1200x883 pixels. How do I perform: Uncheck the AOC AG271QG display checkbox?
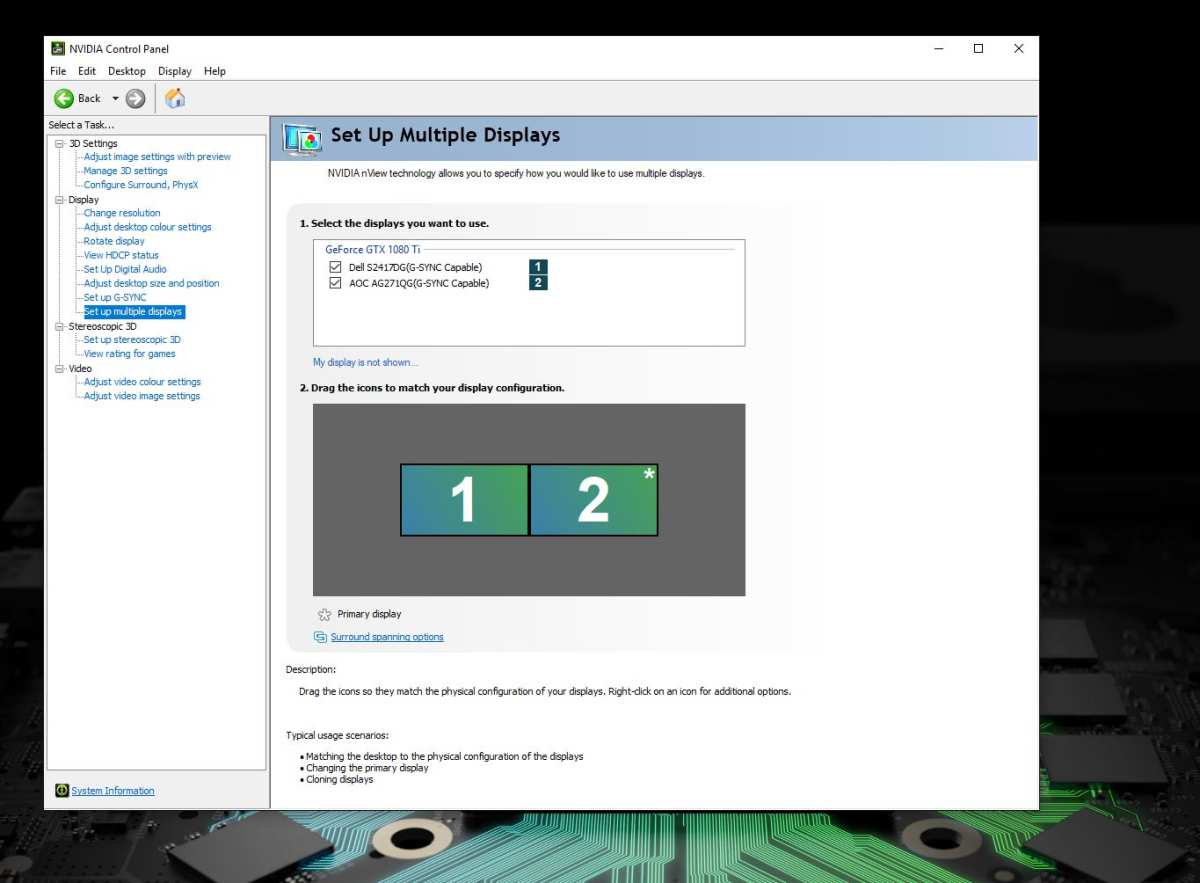[x=335, y=283]
